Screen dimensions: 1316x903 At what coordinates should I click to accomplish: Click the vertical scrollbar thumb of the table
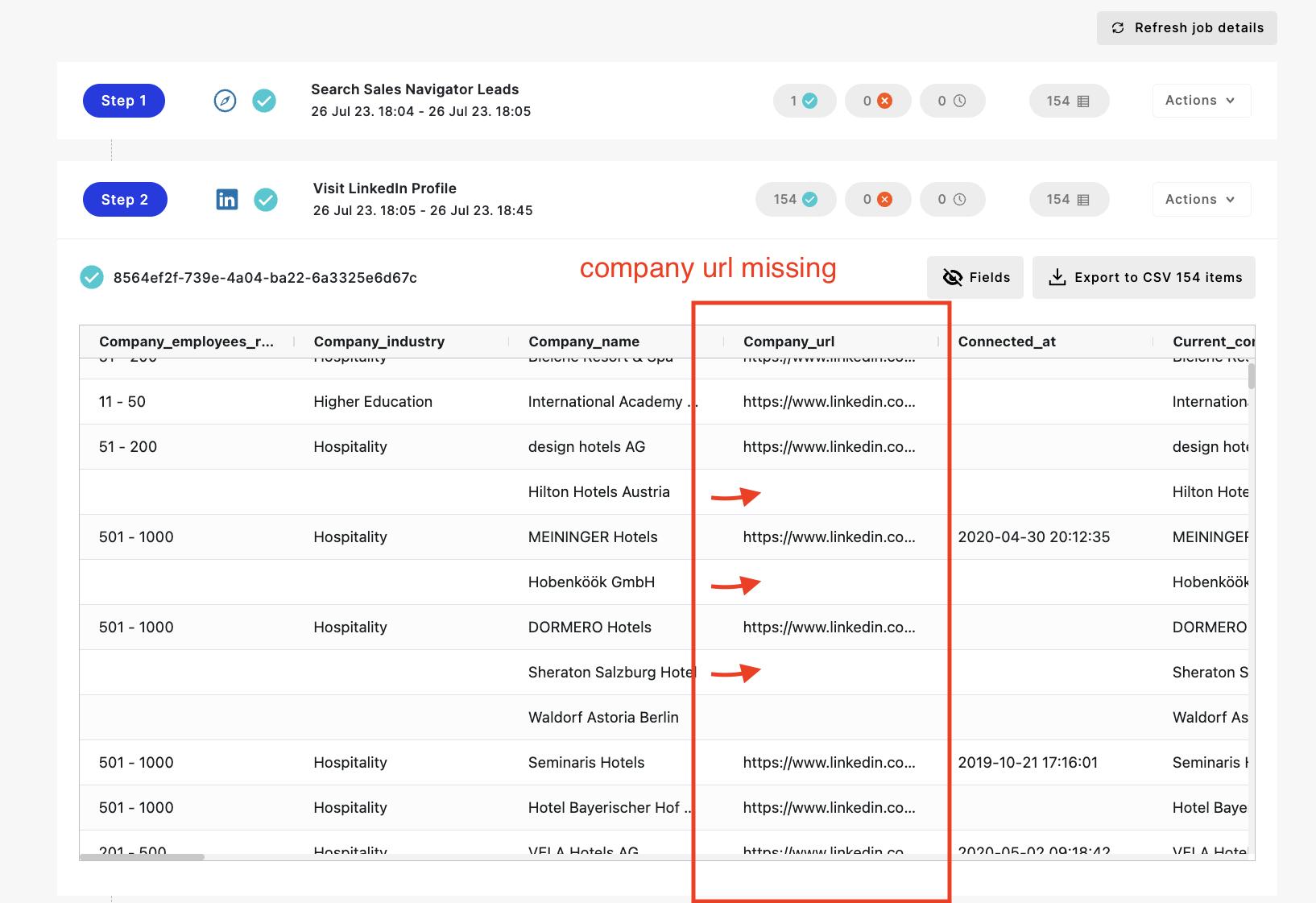(x=1252, y=376)
